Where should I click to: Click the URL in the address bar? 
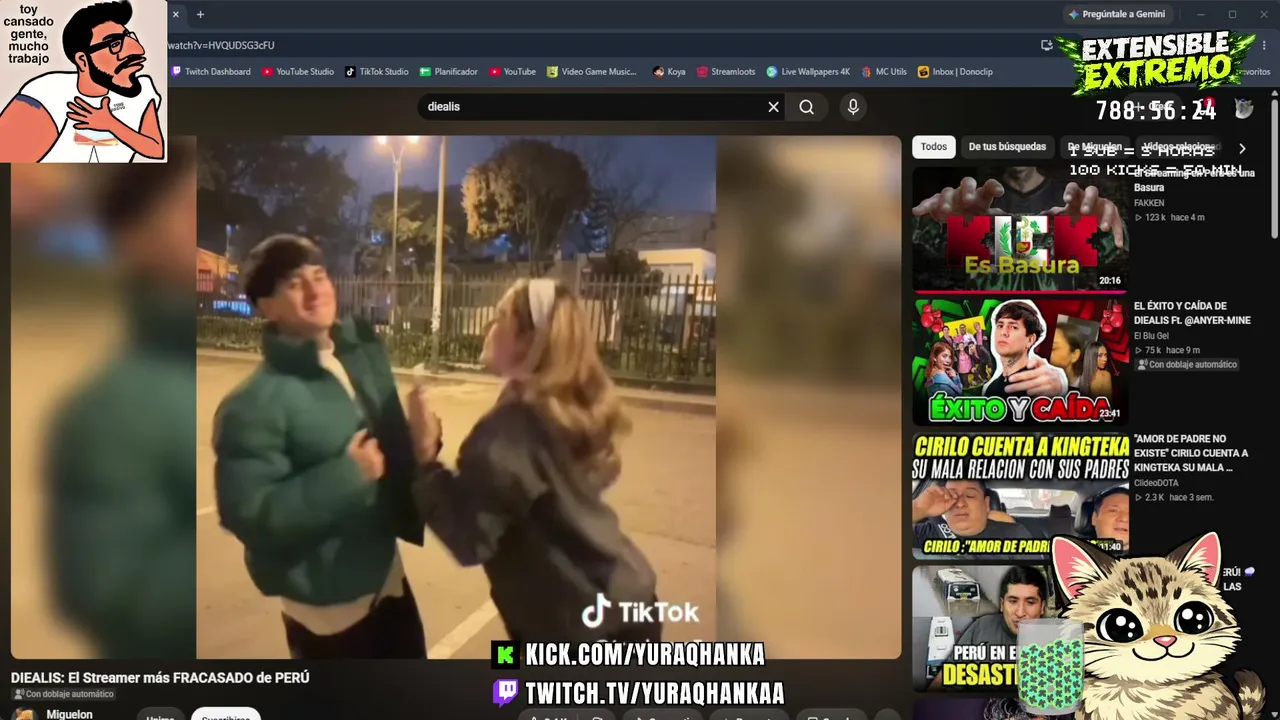pyautogui.click(x=221, y=45)
